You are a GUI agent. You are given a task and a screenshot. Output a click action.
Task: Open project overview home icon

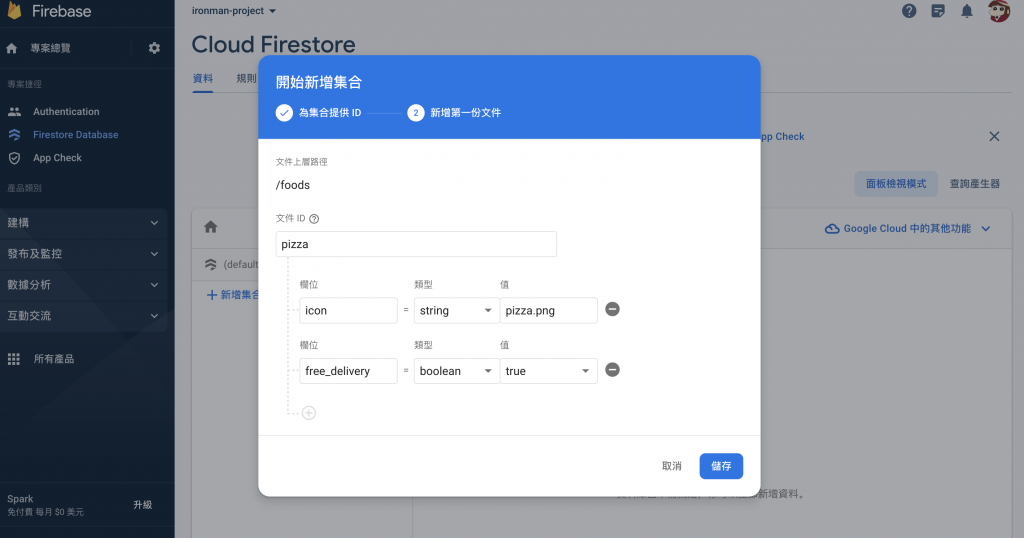click(x=12, y=48)
